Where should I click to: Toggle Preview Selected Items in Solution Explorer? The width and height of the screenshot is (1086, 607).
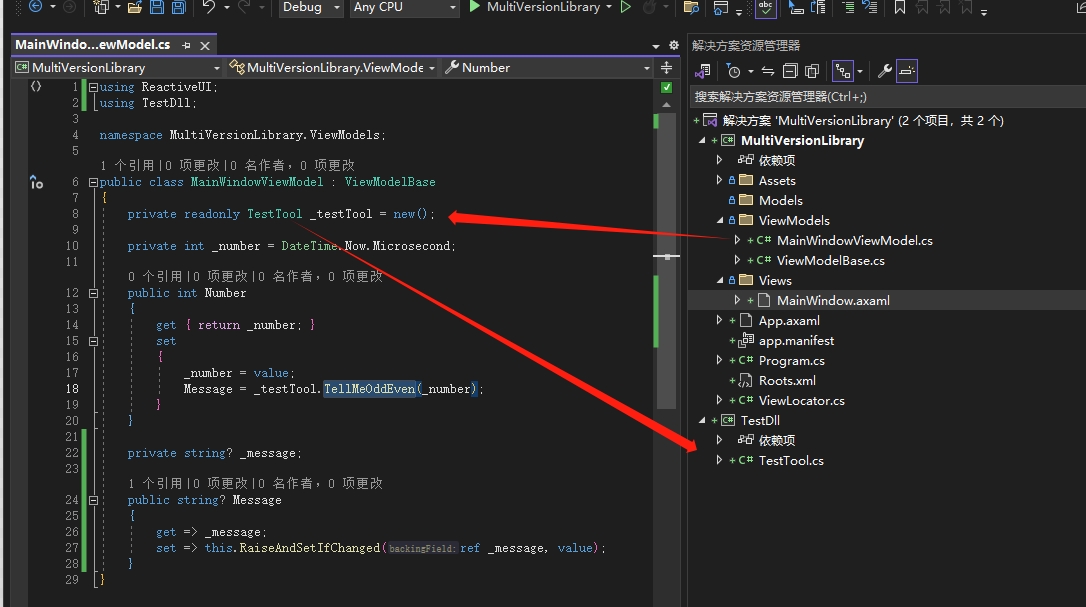point(907,71)
